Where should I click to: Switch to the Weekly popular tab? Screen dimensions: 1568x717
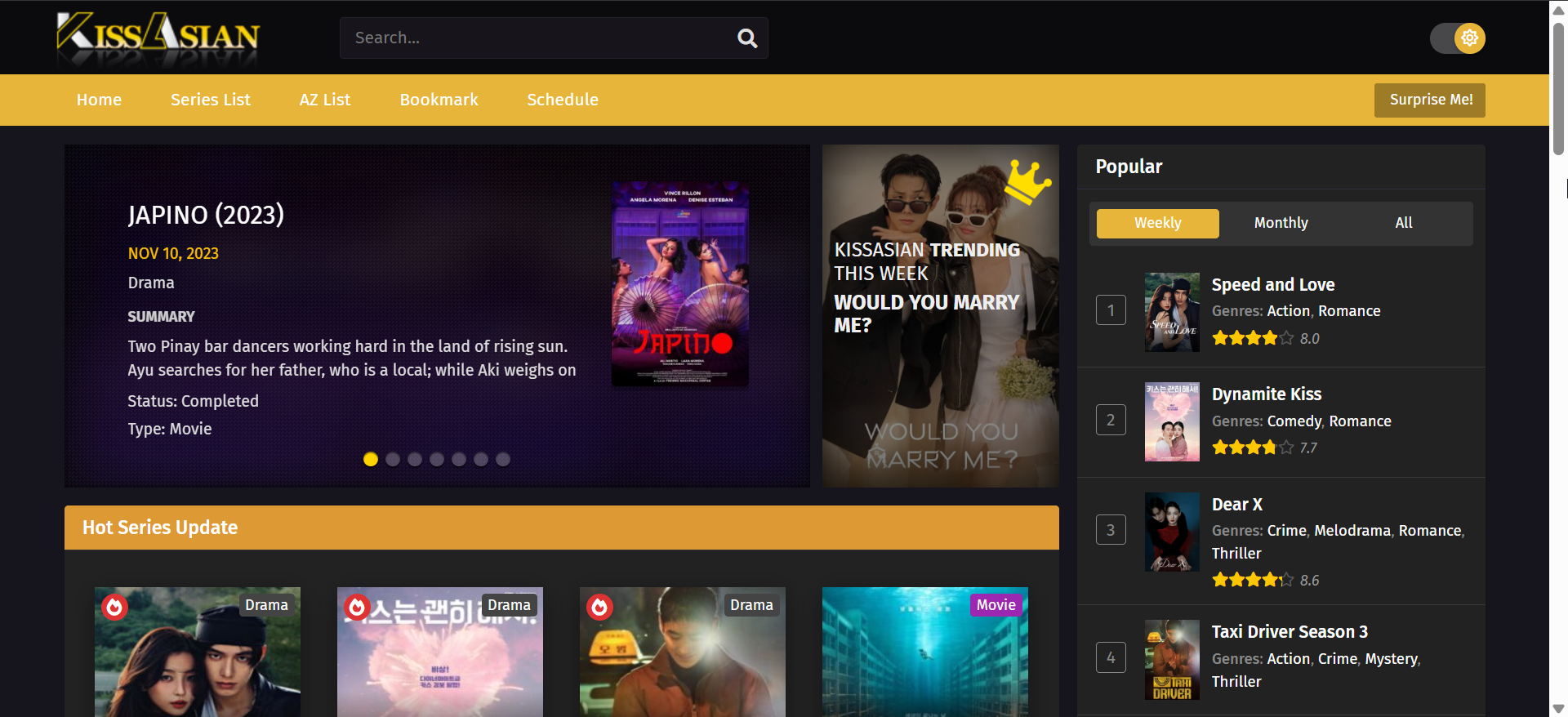click(1158, 223)
